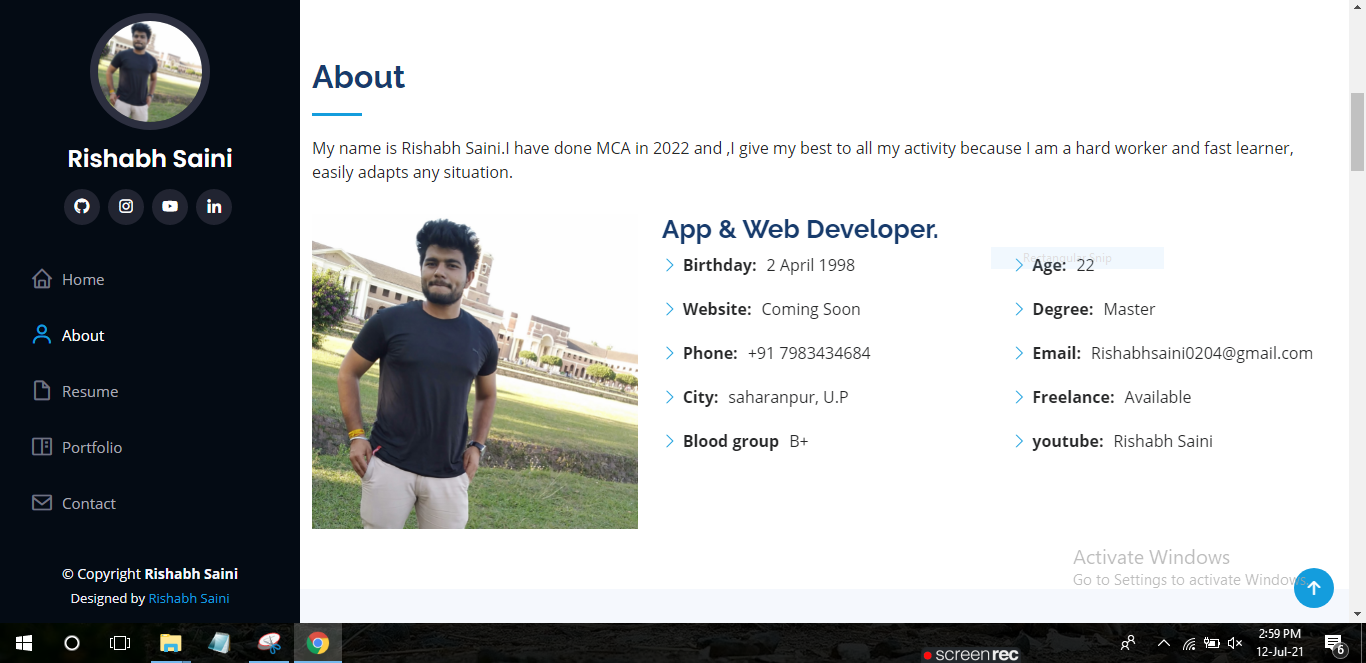Open the Designed by Rishabh Saini link
Screen dimensions: 1366x663
pos(189,597)
